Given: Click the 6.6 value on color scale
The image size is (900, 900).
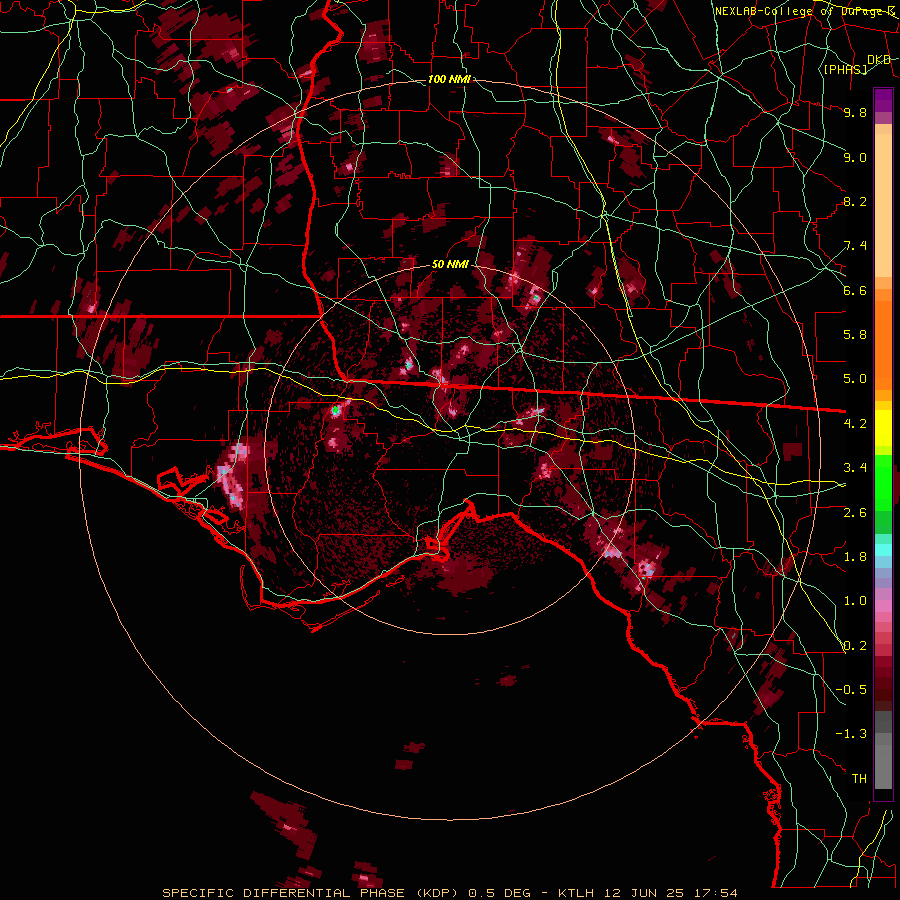Looking at the screenshot, I should pos(855,290).
